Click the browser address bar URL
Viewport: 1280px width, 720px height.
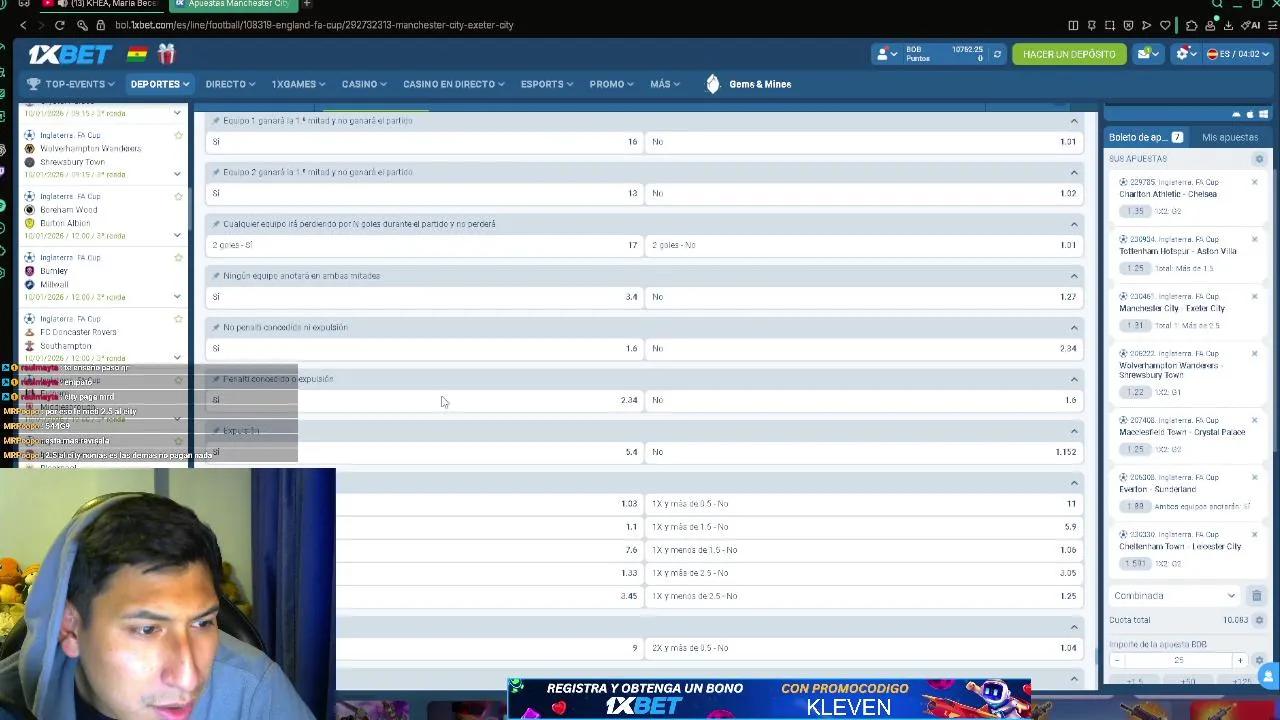click(x=314, y=25)
